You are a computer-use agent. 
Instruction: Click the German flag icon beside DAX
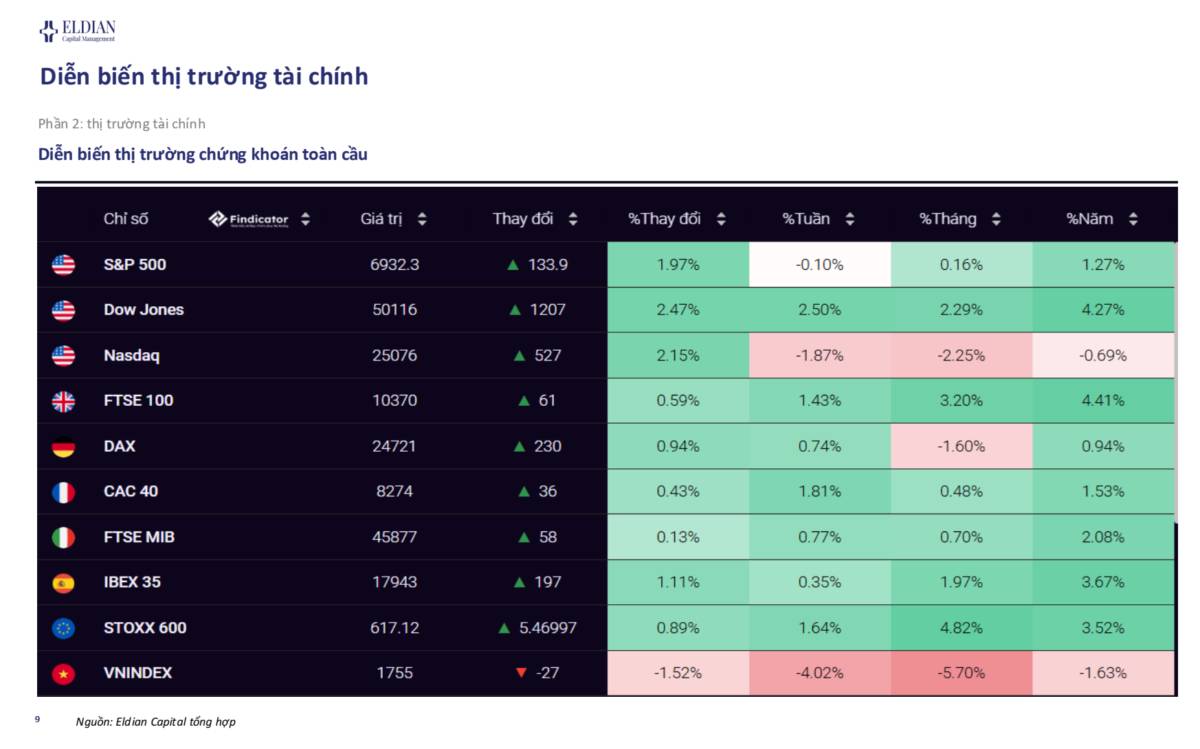pos(63,446)
